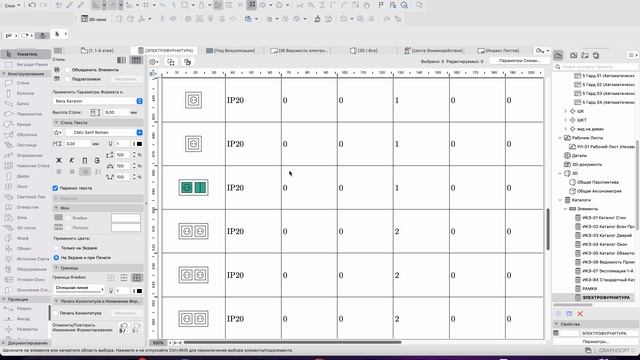
Task: Select the Навесная Стена curtain wall tool
Action: coord(32,166)
